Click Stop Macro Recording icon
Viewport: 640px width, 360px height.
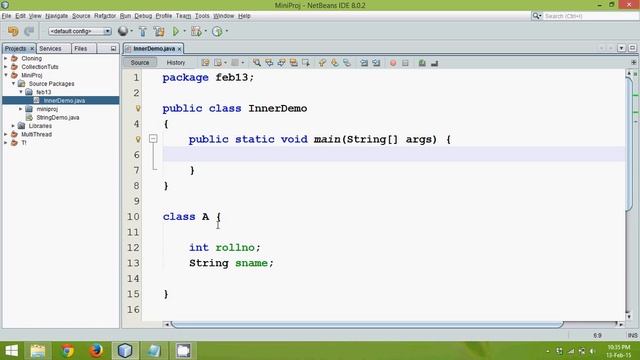405,62
